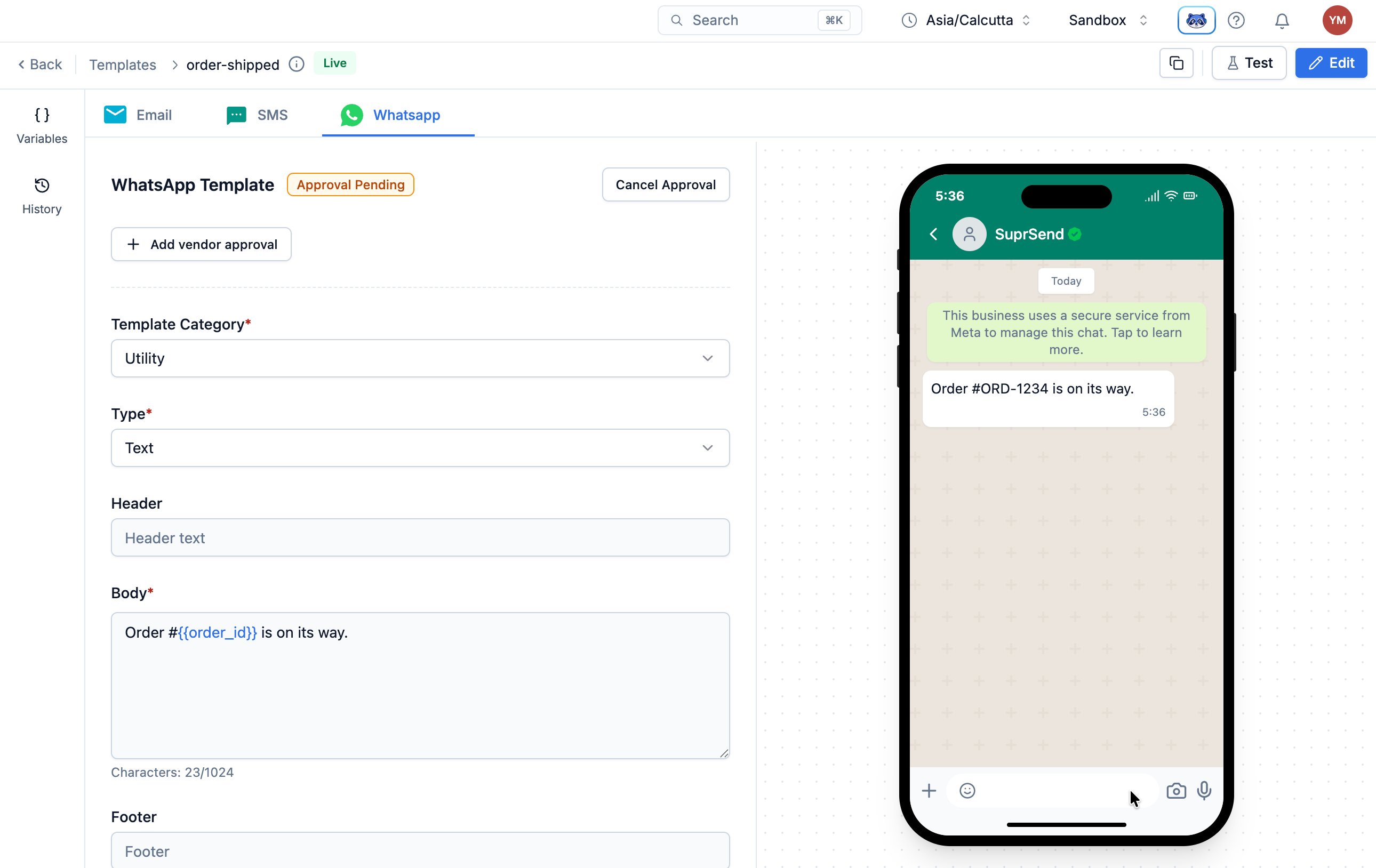Click the Cancel Approval button
Image resolution: width=1376 pixels, height=868 pixels.
[x=666, y=184]
